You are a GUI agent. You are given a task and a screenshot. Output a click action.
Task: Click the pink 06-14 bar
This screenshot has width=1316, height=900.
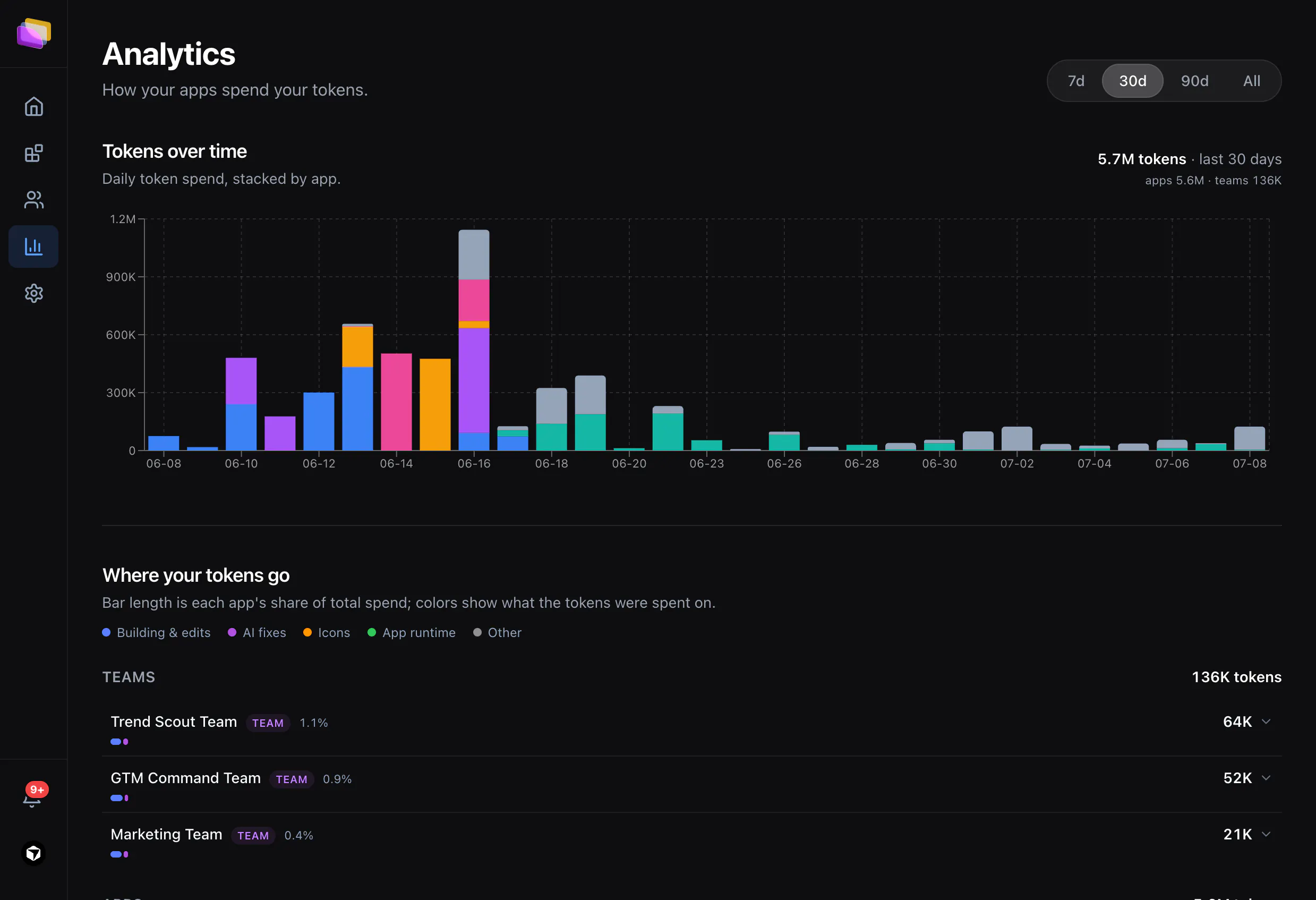pyautogui.click(x=396, y=402)
